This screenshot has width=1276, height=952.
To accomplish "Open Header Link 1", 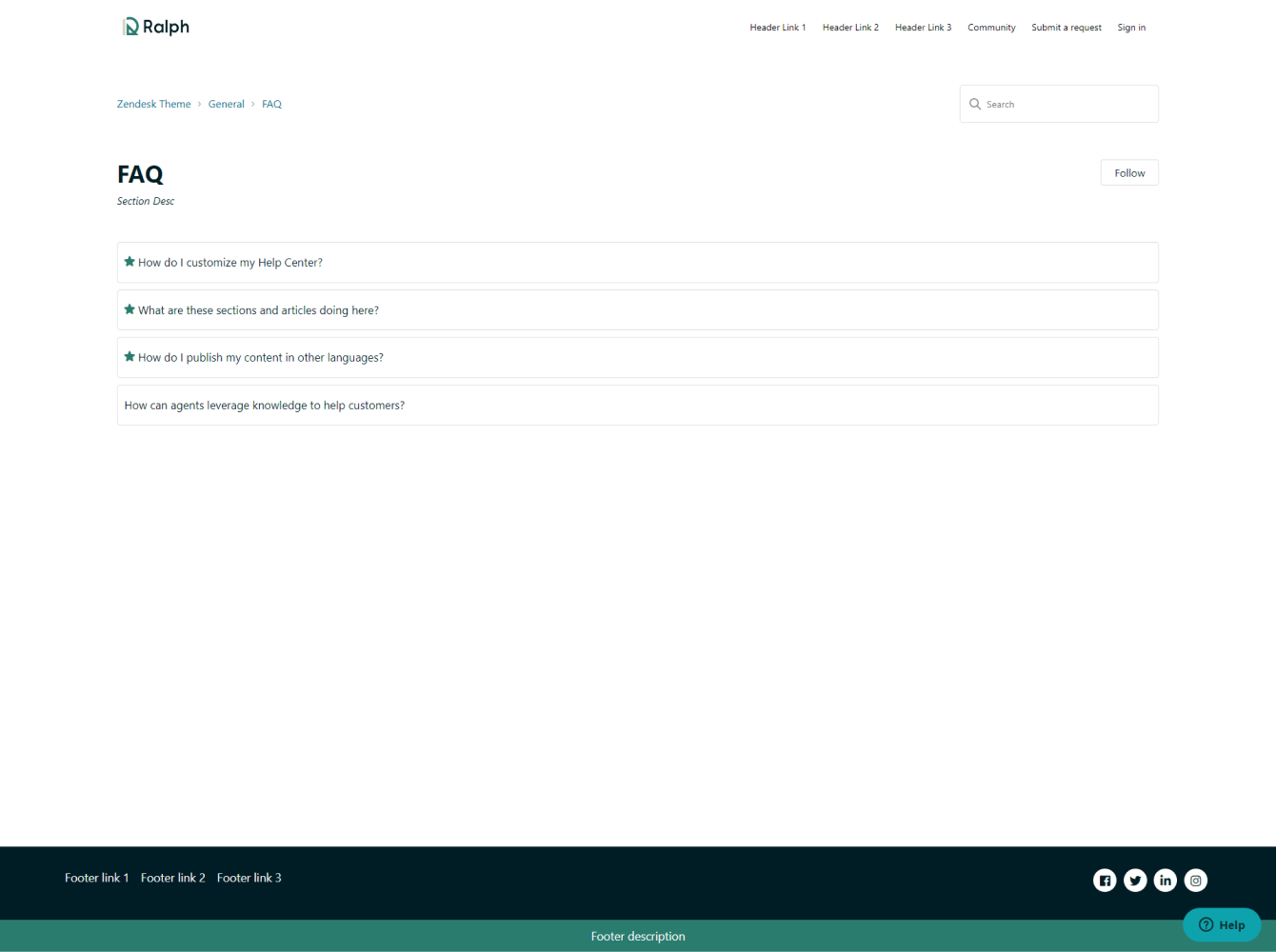I will (x=777, y=28).
